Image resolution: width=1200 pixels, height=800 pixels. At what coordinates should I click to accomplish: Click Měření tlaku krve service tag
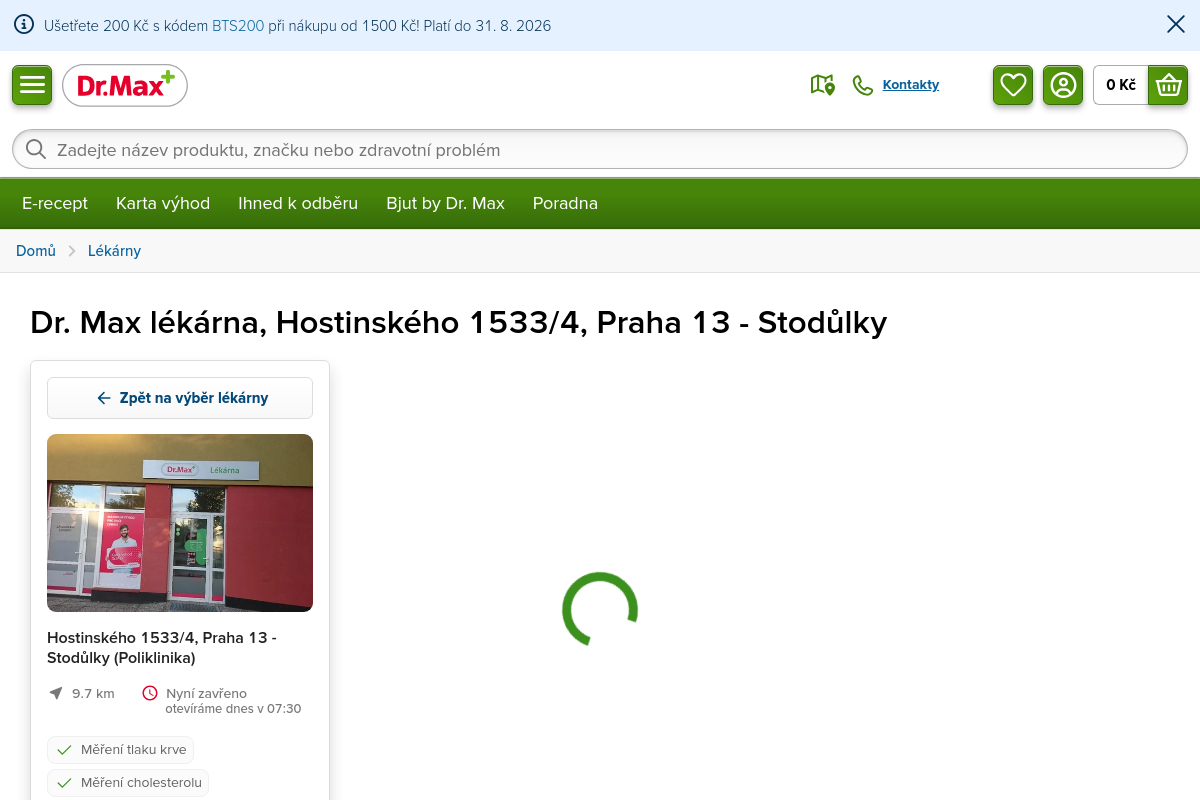click(x=120, y=750)
